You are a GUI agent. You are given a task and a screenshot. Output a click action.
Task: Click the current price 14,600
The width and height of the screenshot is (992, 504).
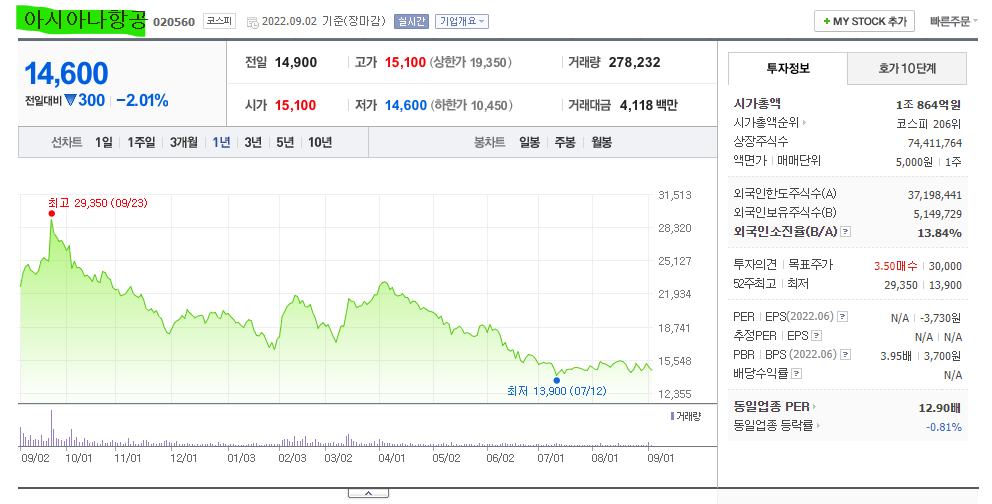click(66, 73)
